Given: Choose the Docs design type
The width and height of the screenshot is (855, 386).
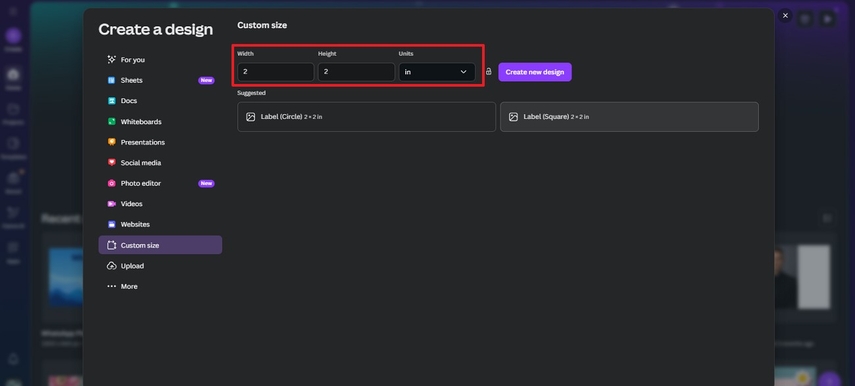Looking at the screenshot, I should coord(160,101).
